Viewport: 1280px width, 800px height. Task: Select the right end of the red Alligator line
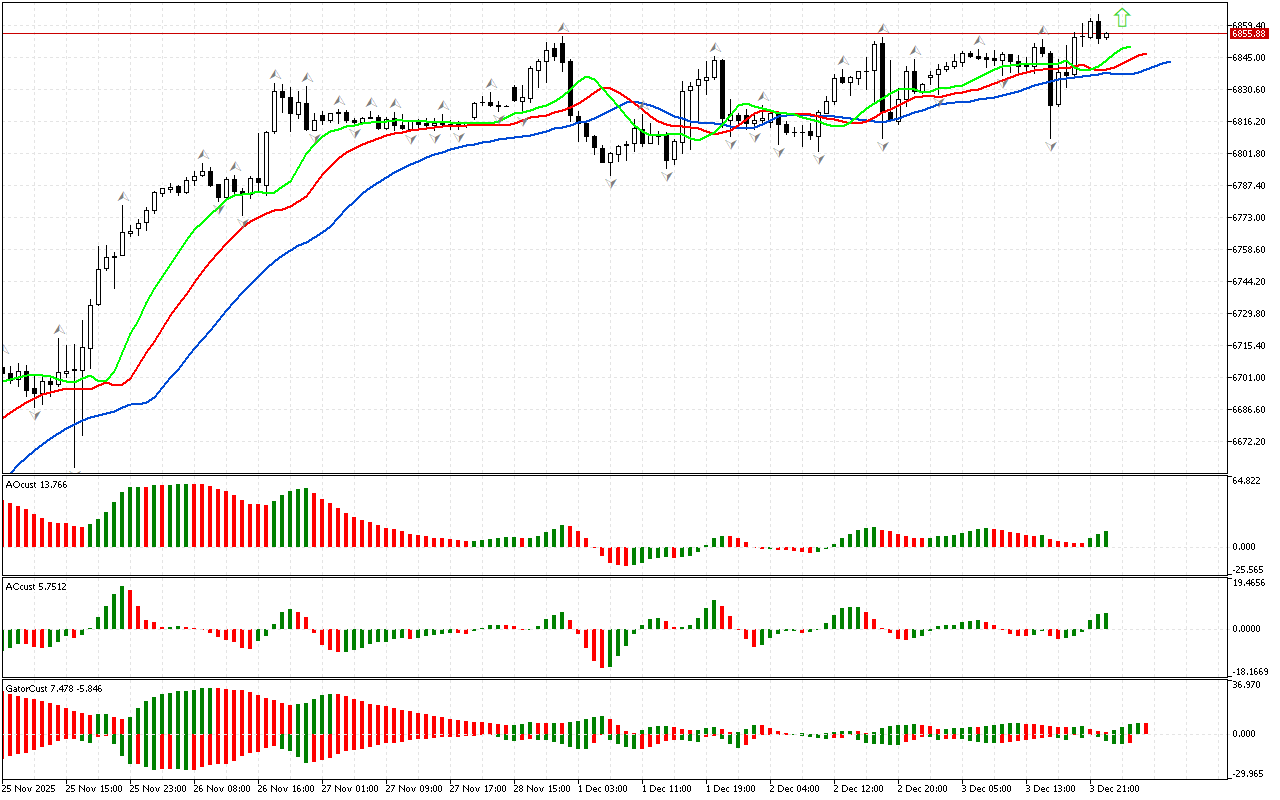pyautogui.click(x=1146, y=54)
